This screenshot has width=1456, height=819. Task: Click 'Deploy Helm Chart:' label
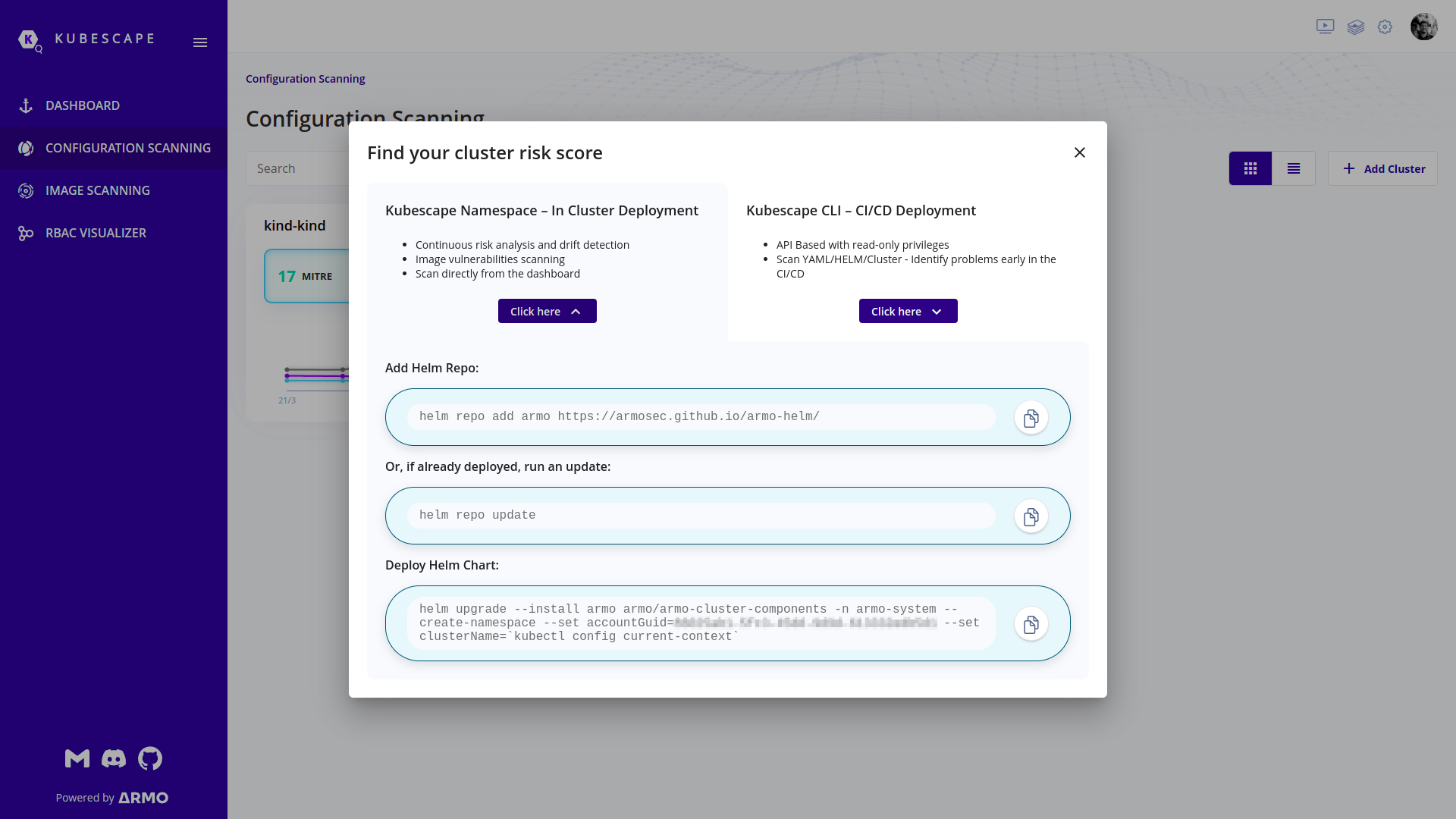[x=441, y=565]
